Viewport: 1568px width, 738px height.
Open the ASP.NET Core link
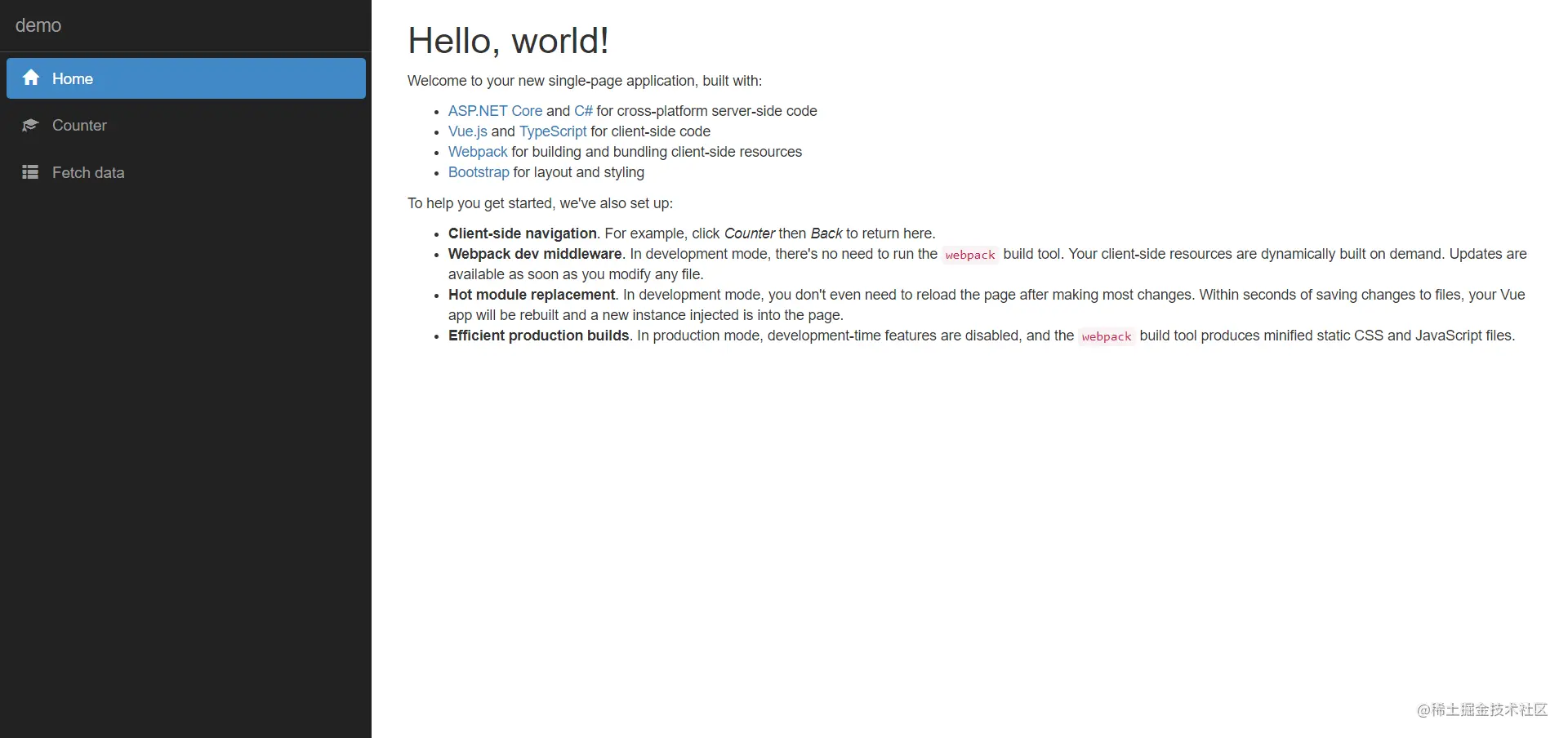495,111
